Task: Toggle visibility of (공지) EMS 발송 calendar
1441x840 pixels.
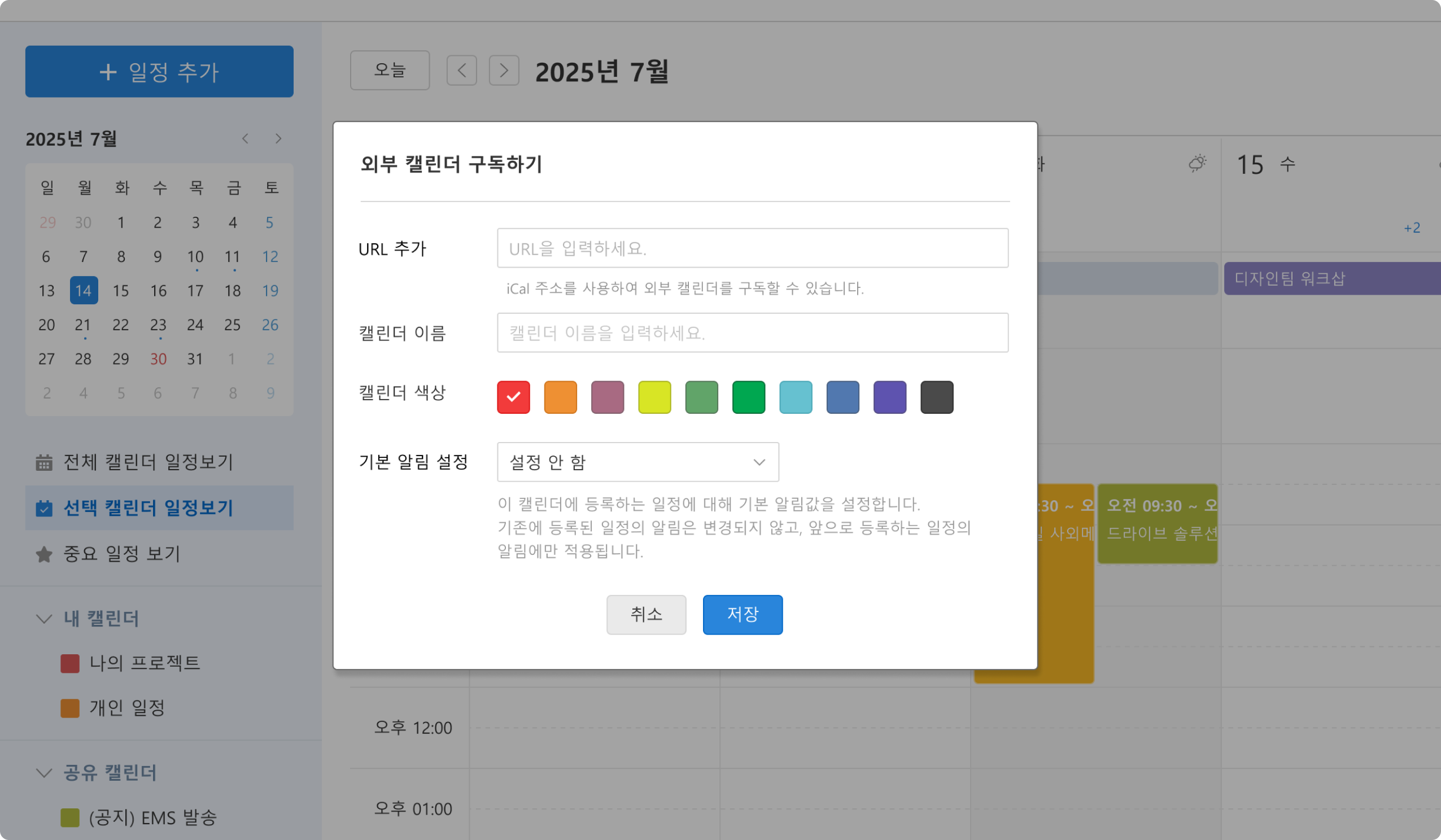Action: (x=70, y=817)
